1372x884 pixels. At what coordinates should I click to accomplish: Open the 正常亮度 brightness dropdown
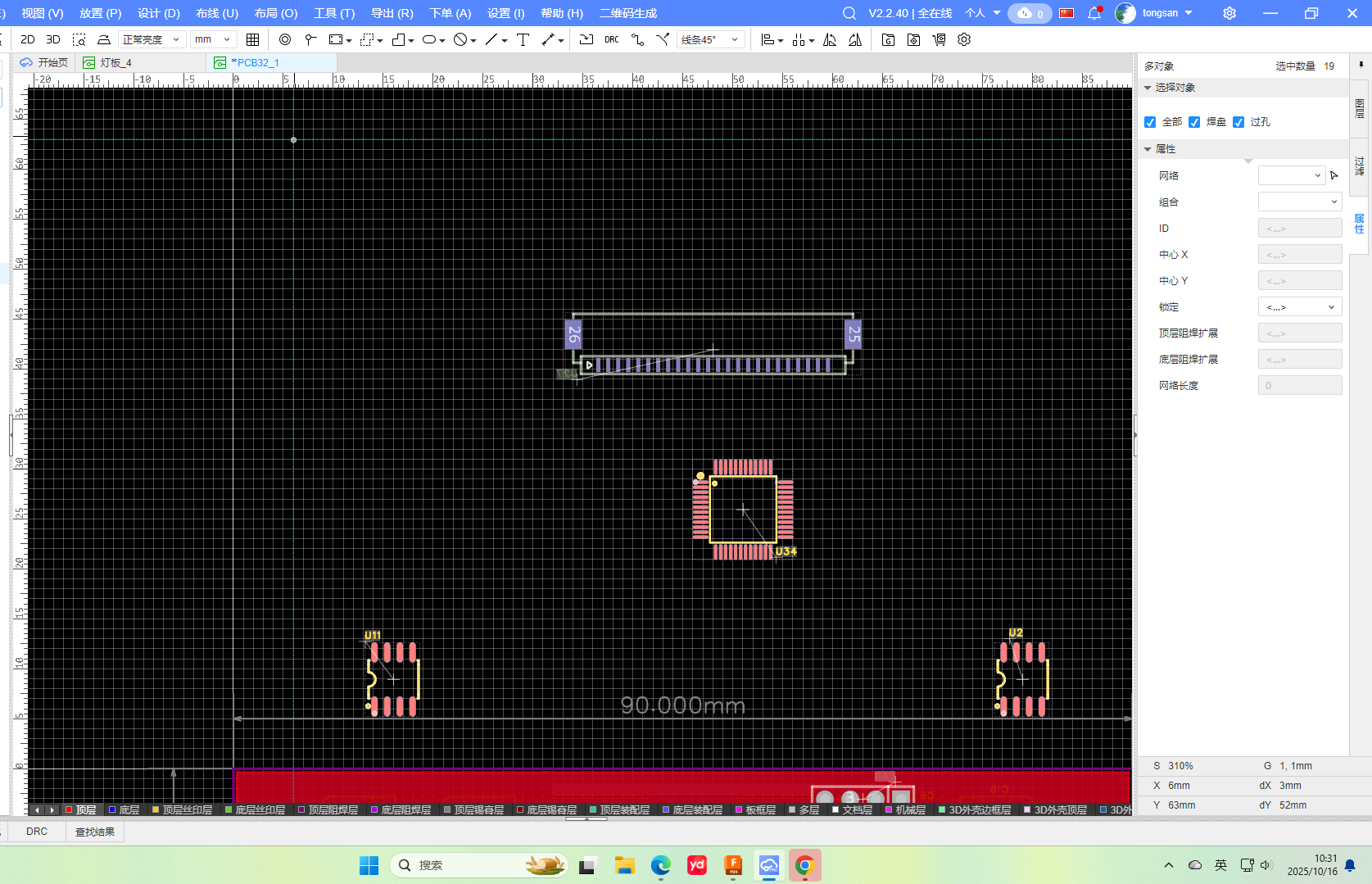(152, 39)
